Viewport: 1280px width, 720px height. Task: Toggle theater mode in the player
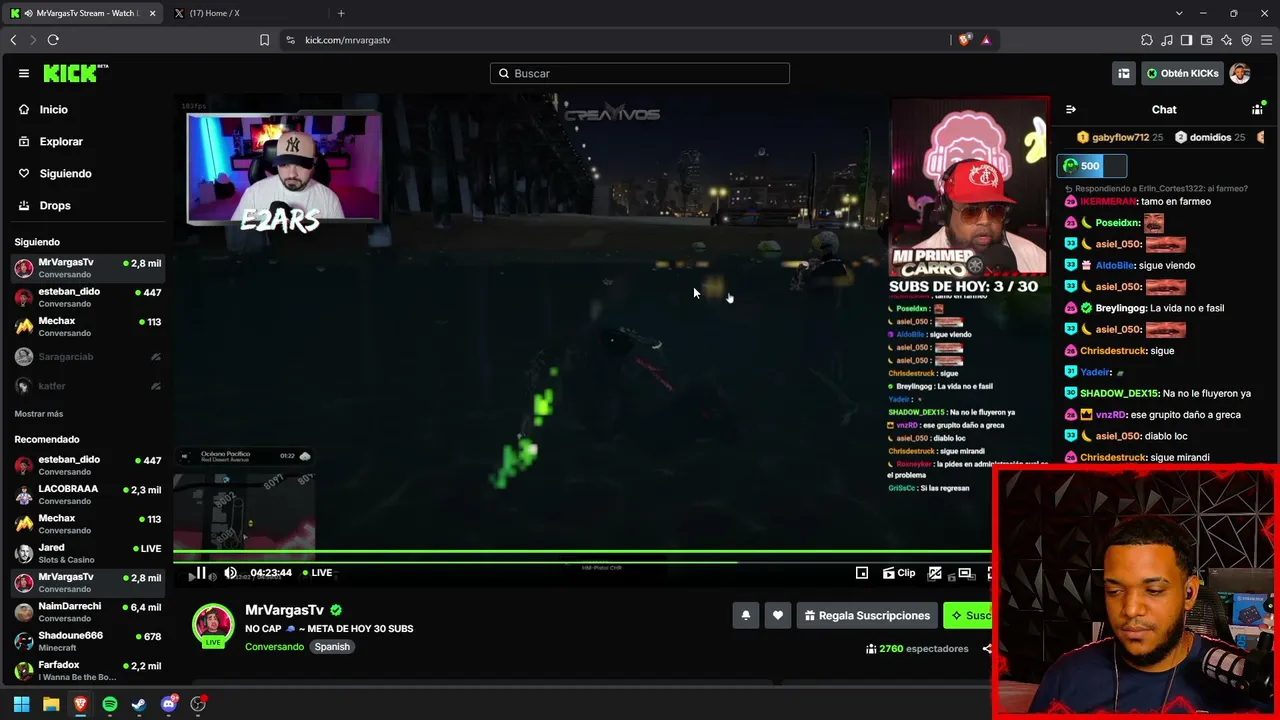tap(965, 573)
